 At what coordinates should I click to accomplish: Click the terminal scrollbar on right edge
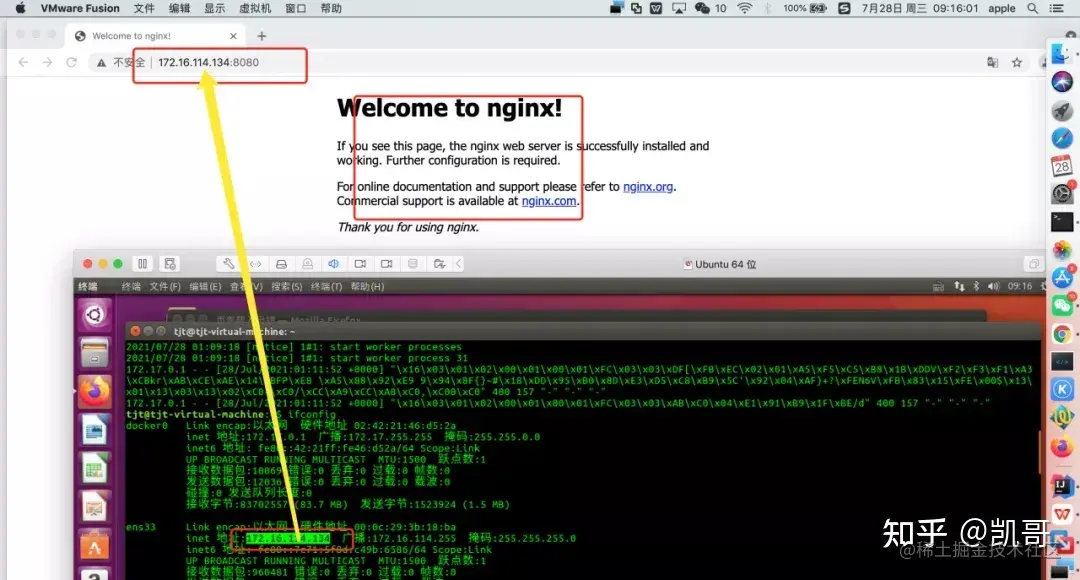pos(1040,451)
